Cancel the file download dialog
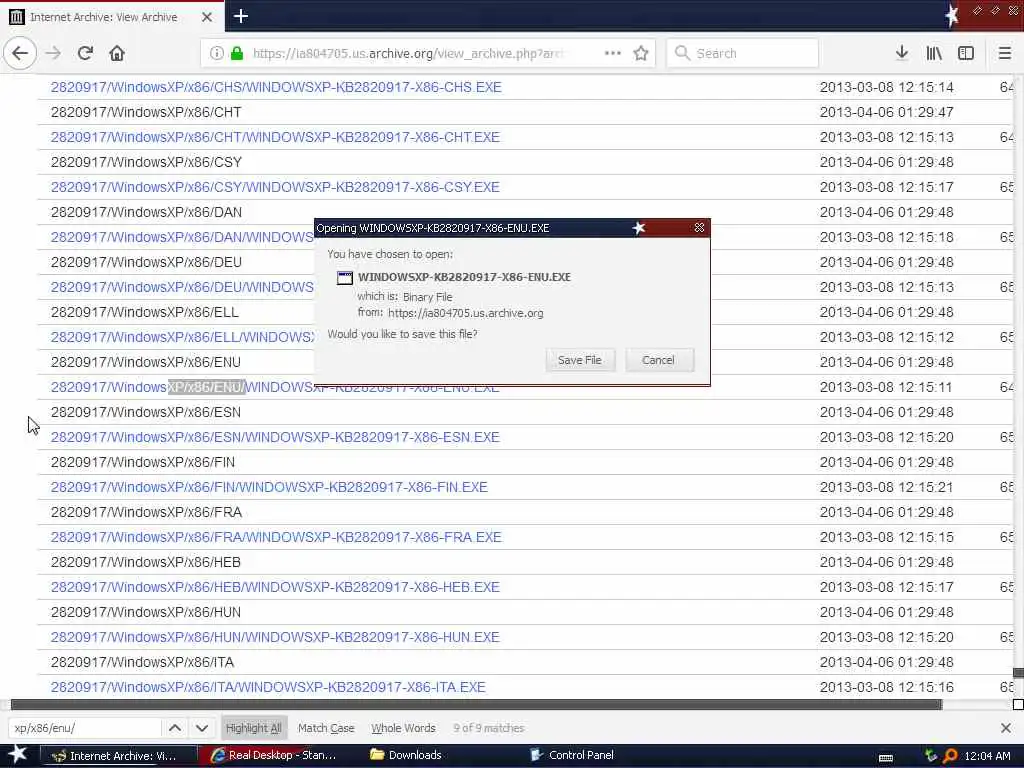 pos(658,360)
